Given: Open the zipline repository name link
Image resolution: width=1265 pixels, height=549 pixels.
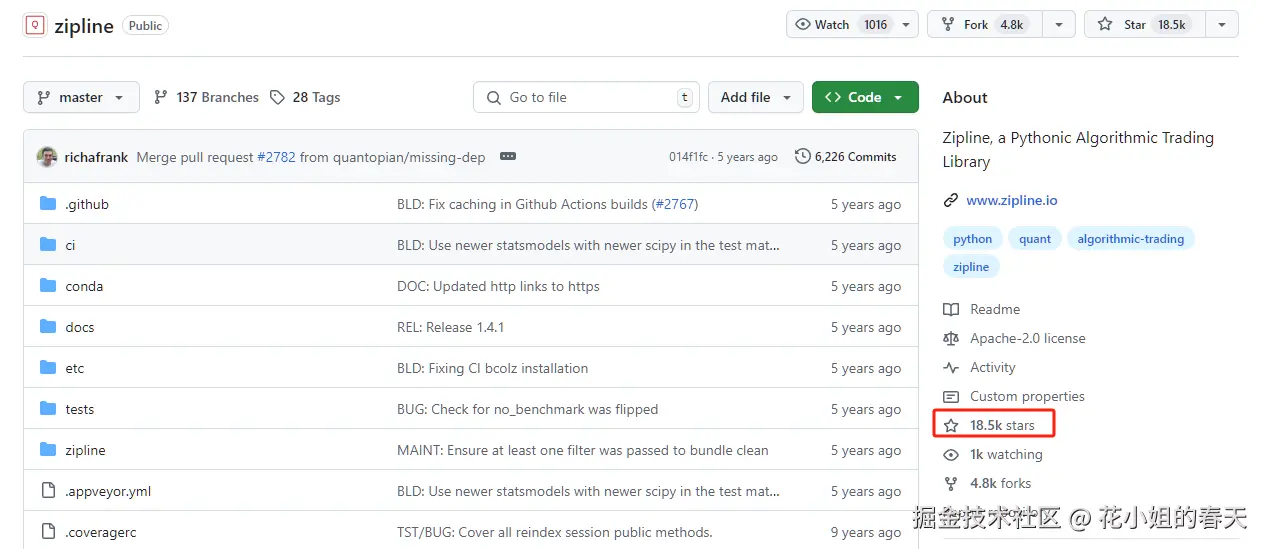Looking at the screenshot, I should 84,26.
